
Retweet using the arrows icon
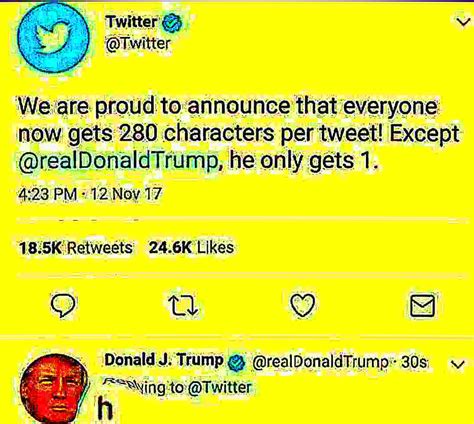click(x=183, y=306)
